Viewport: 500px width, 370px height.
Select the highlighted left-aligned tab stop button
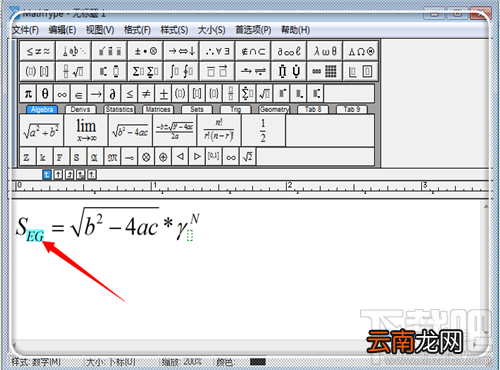point(47,174)
